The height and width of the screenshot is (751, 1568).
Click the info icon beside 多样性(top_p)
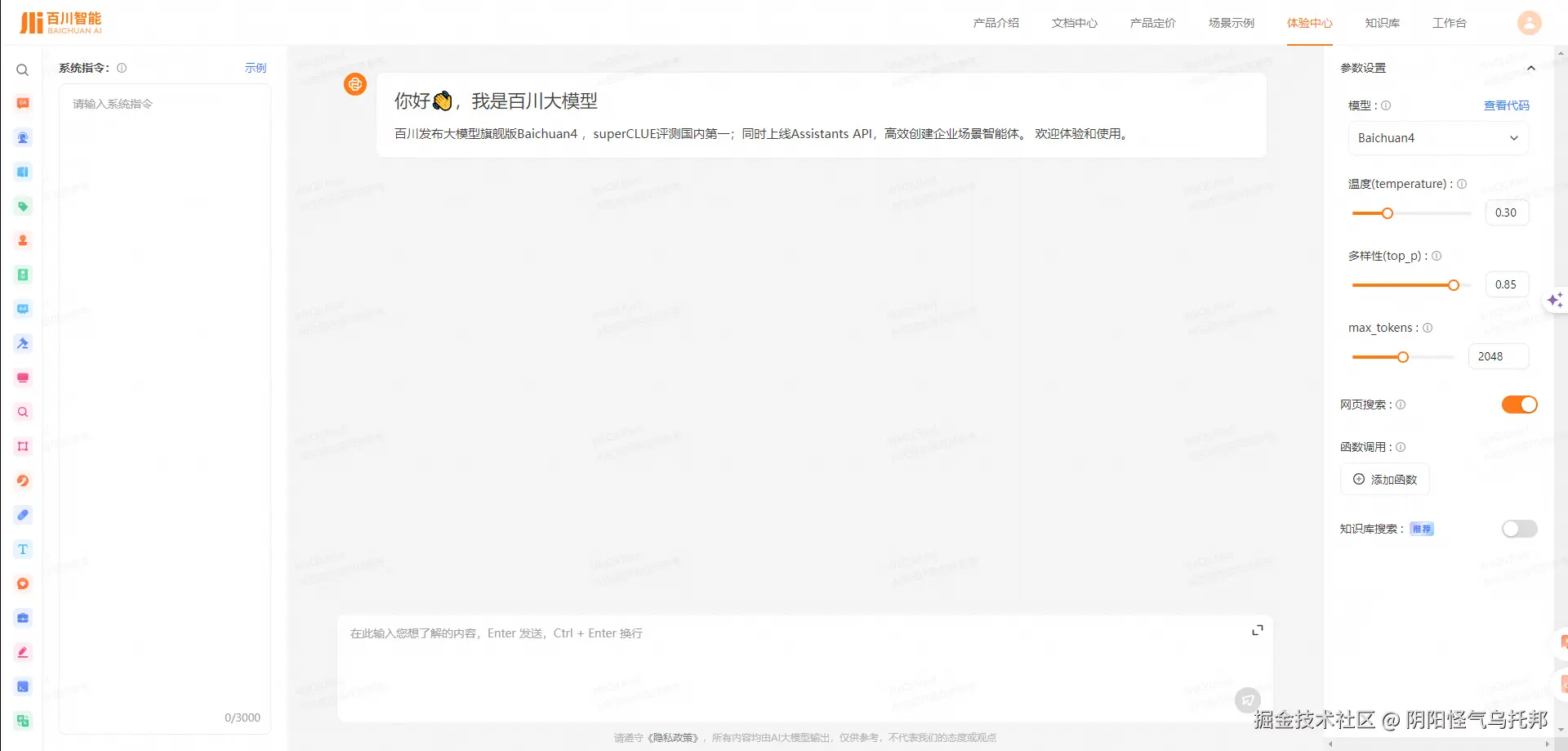tap(1437, 256)
